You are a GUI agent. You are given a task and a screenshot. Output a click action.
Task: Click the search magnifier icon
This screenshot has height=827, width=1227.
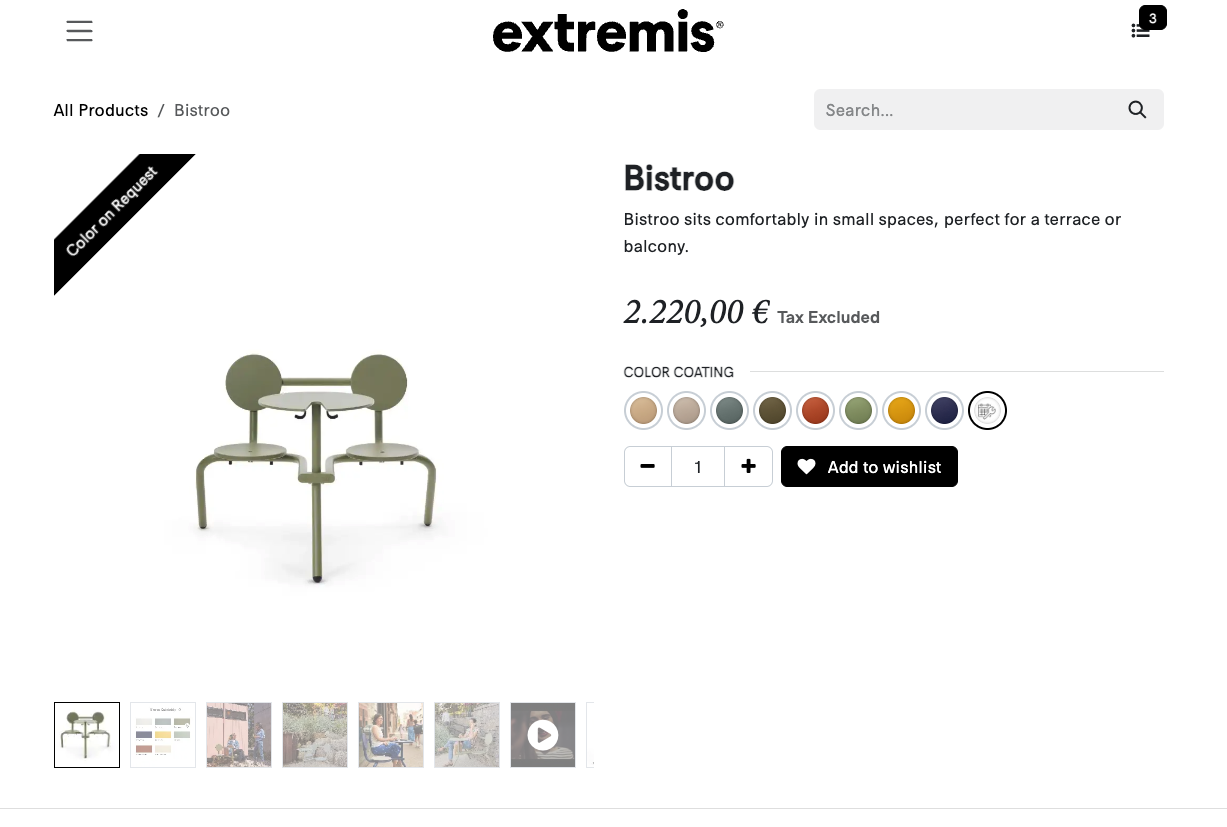coord(1137,110)
